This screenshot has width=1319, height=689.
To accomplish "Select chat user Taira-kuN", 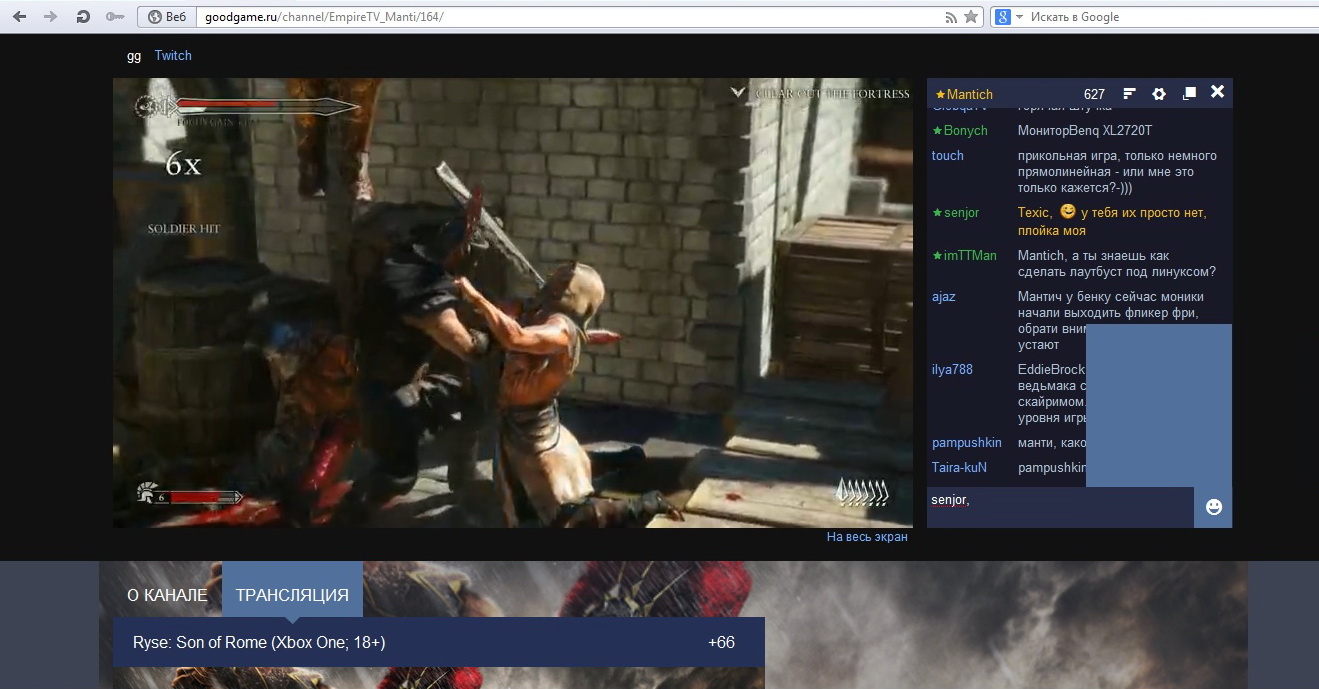I will coord(959,467).
